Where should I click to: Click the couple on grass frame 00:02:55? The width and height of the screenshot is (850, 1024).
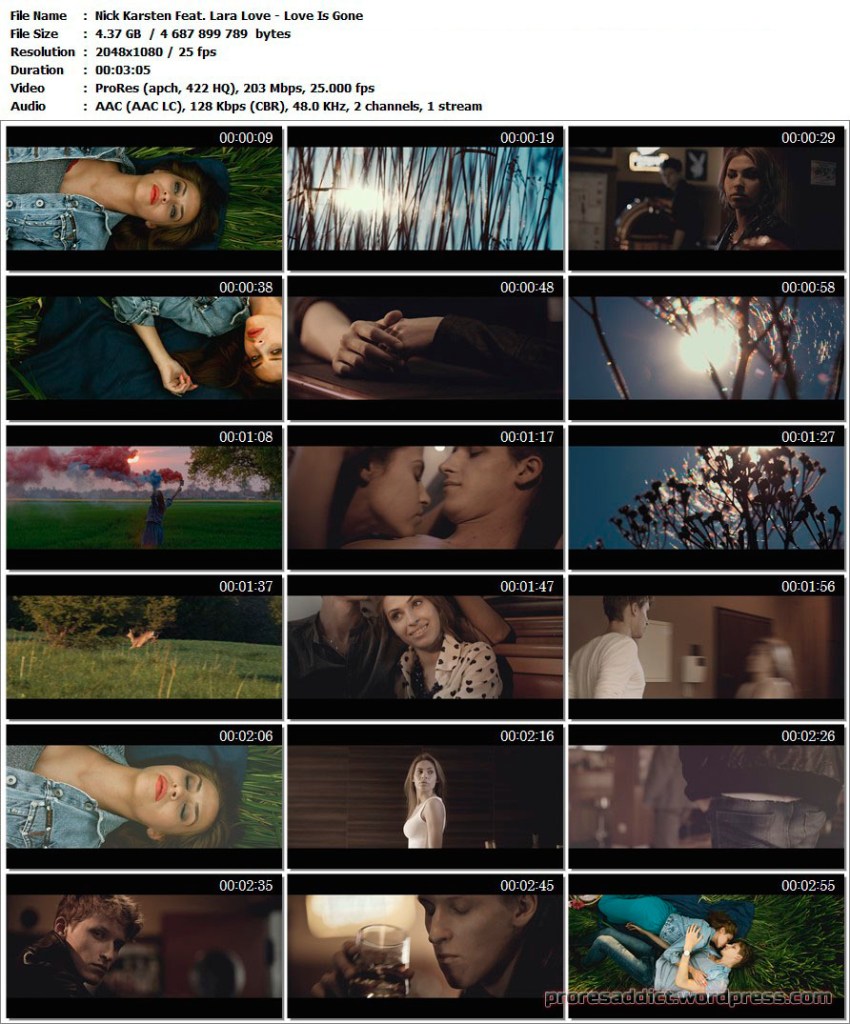coord(706,945)
